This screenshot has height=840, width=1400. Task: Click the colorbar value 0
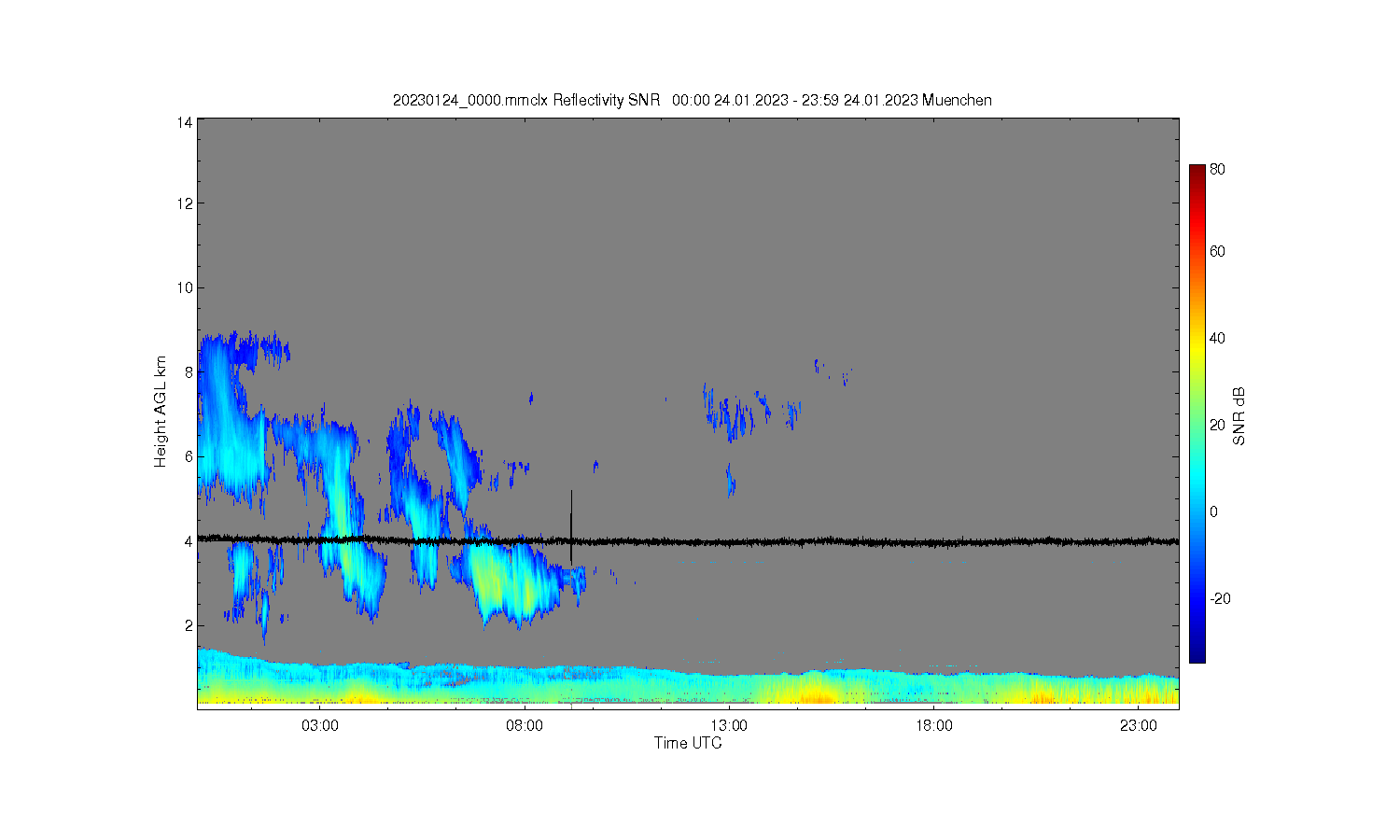pyautogui.click(x=1213, y=511)
